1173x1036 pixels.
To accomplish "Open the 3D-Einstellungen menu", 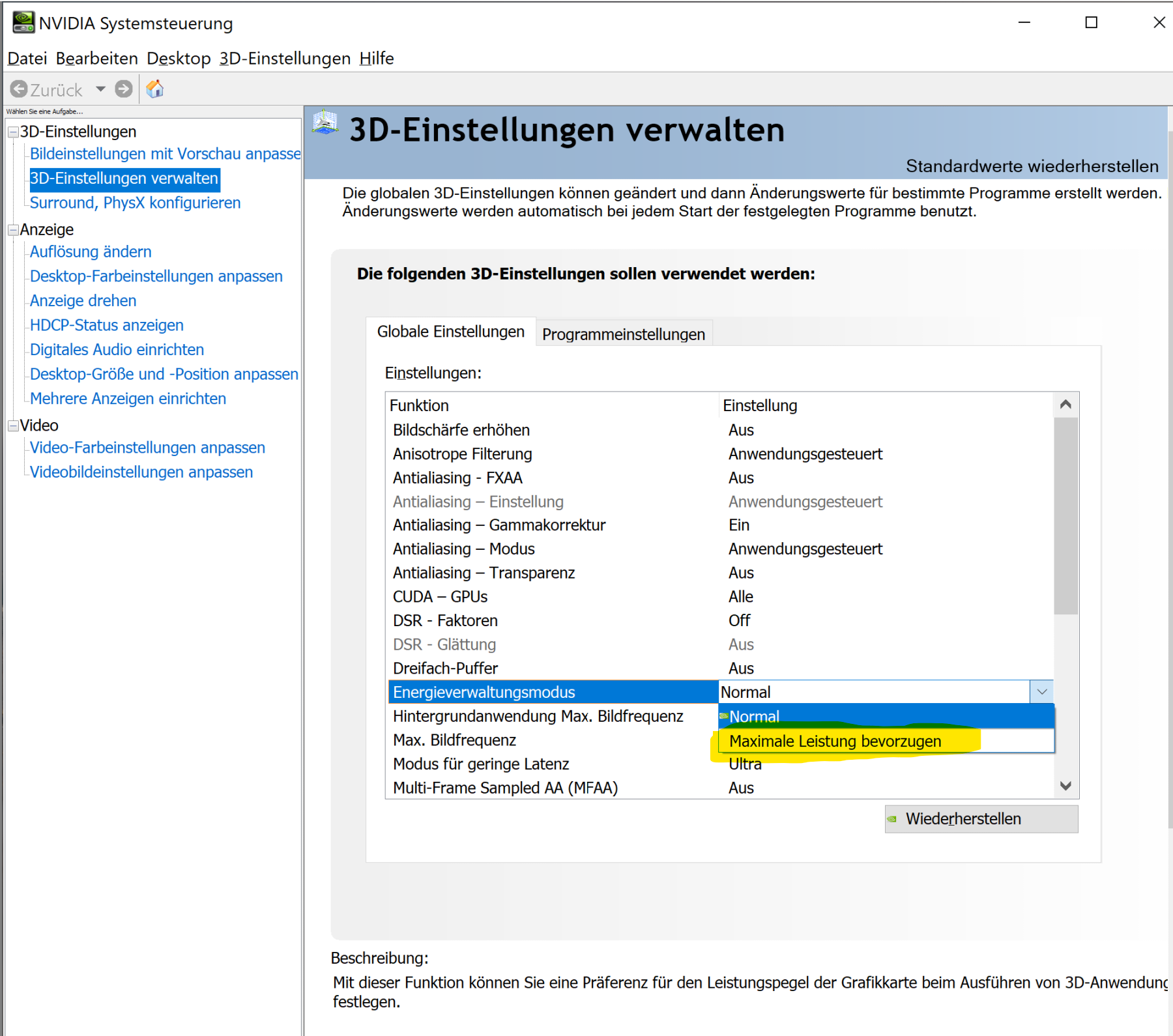I will (285, 59).
